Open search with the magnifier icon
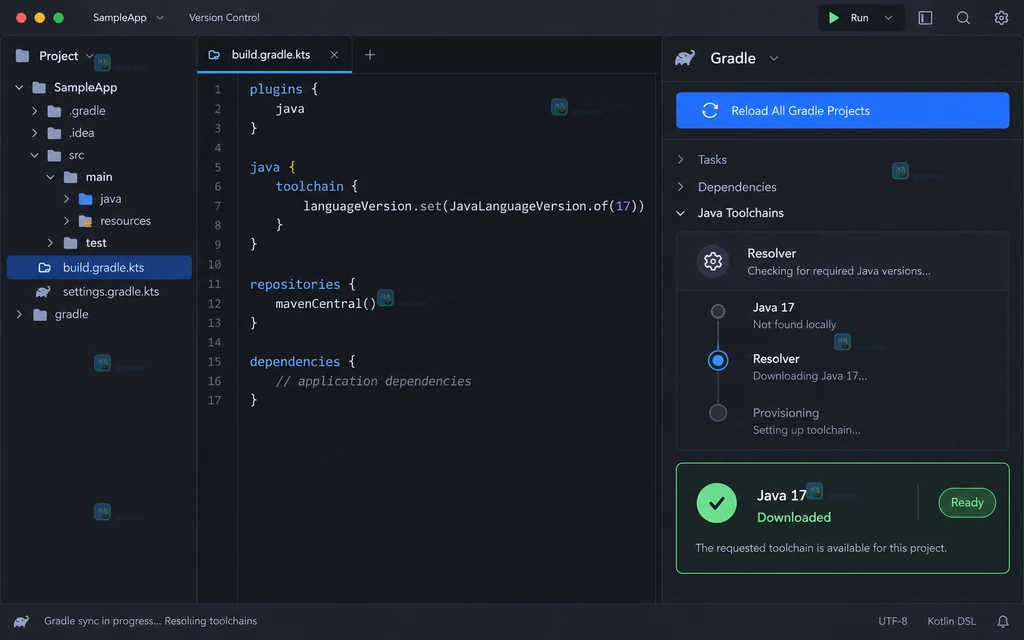The width and height of the screenshot is (1024, 640). (963, 18)
